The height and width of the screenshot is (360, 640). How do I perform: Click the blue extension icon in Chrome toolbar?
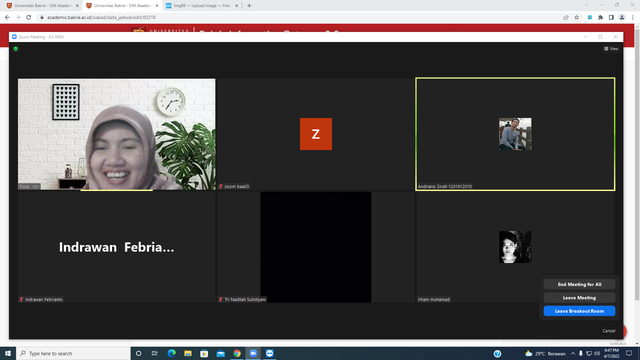click(590, 18)
